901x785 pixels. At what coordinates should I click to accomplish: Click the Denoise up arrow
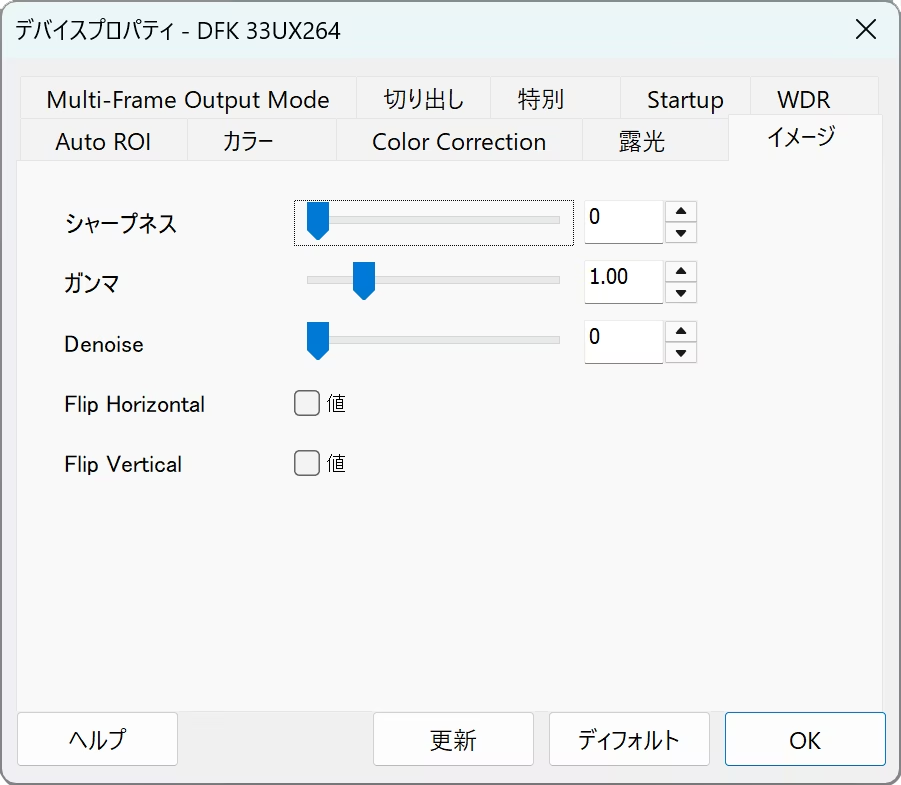point(681,331)
